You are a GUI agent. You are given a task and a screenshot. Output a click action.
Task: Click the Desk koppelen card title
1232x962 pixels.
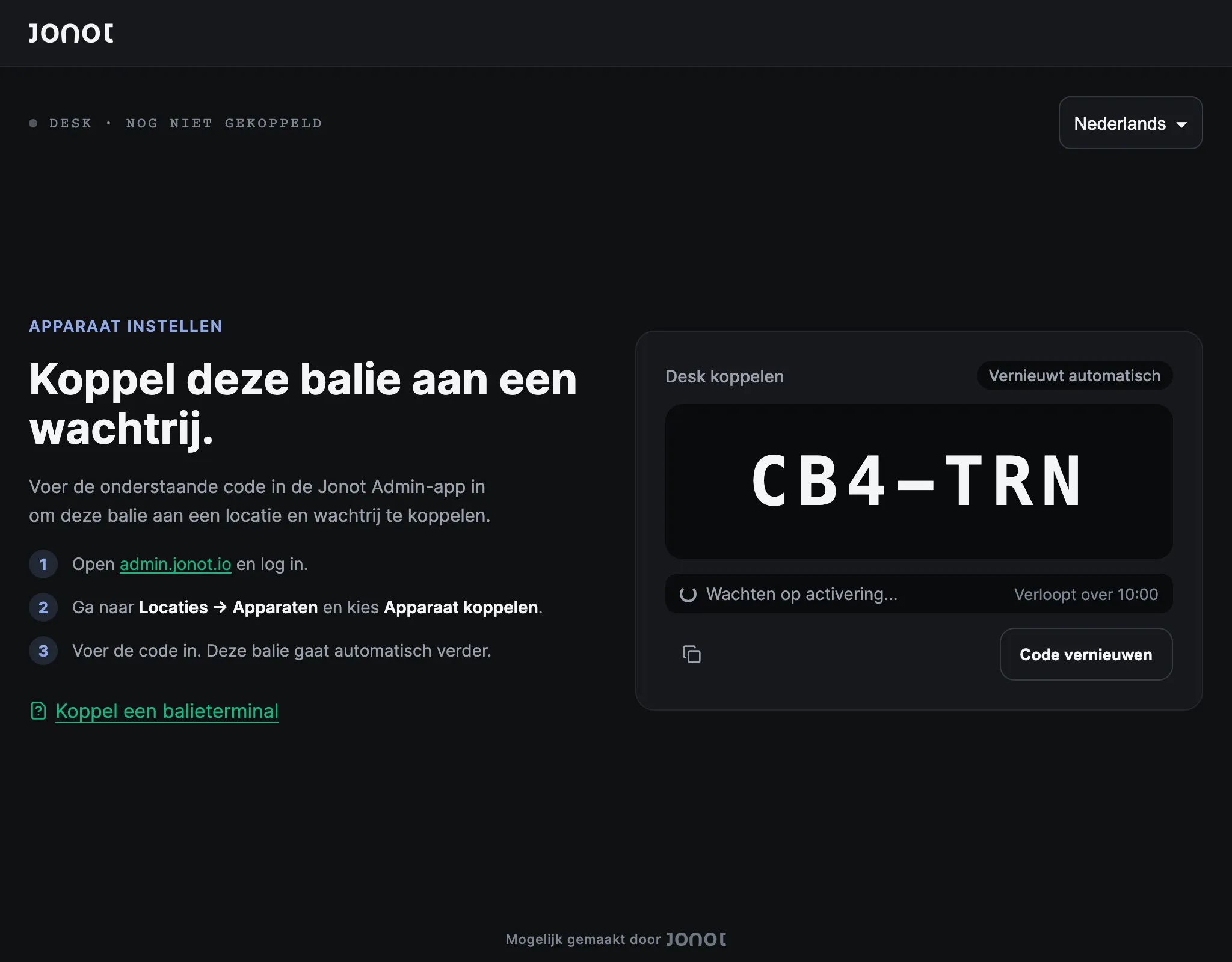pos(724,376)
